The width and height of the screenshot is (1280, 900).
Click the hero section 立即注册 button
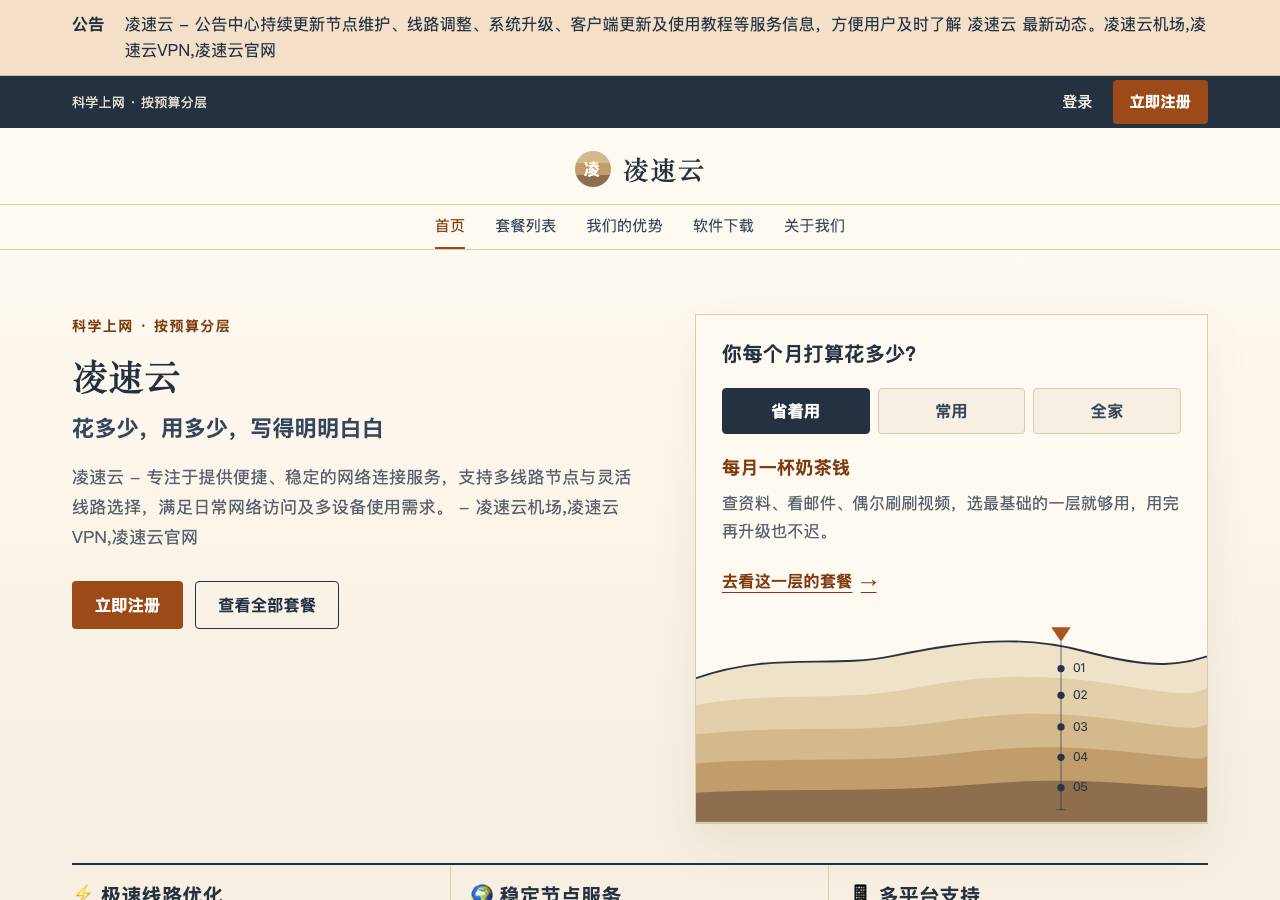(x=127, y=605)
